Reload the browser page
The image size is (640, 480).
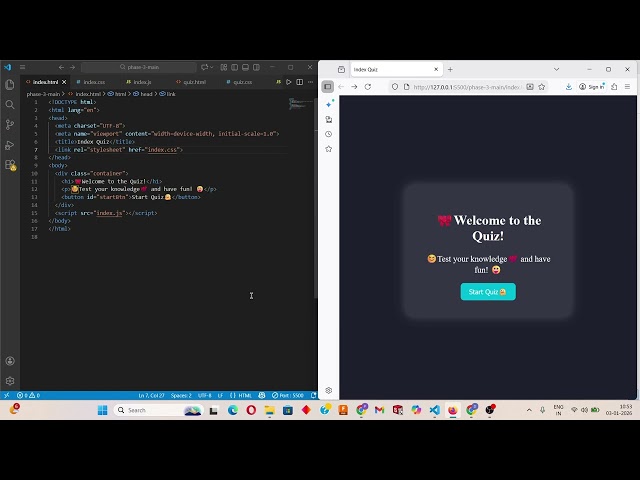(368, 87)
